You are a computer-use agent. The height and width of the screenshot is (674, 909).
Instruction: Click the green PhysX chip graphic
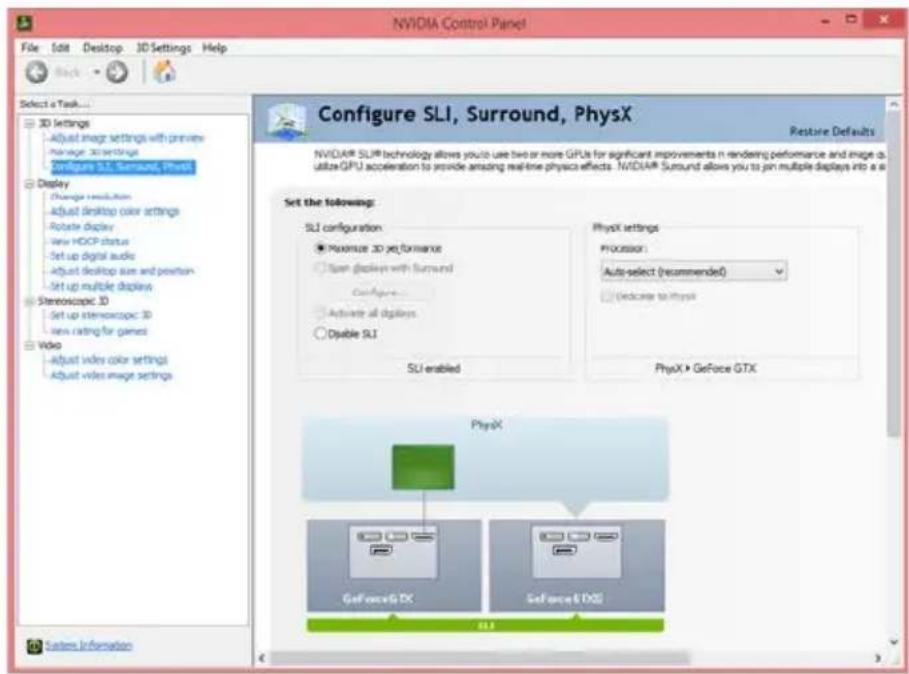click(423, 467)
